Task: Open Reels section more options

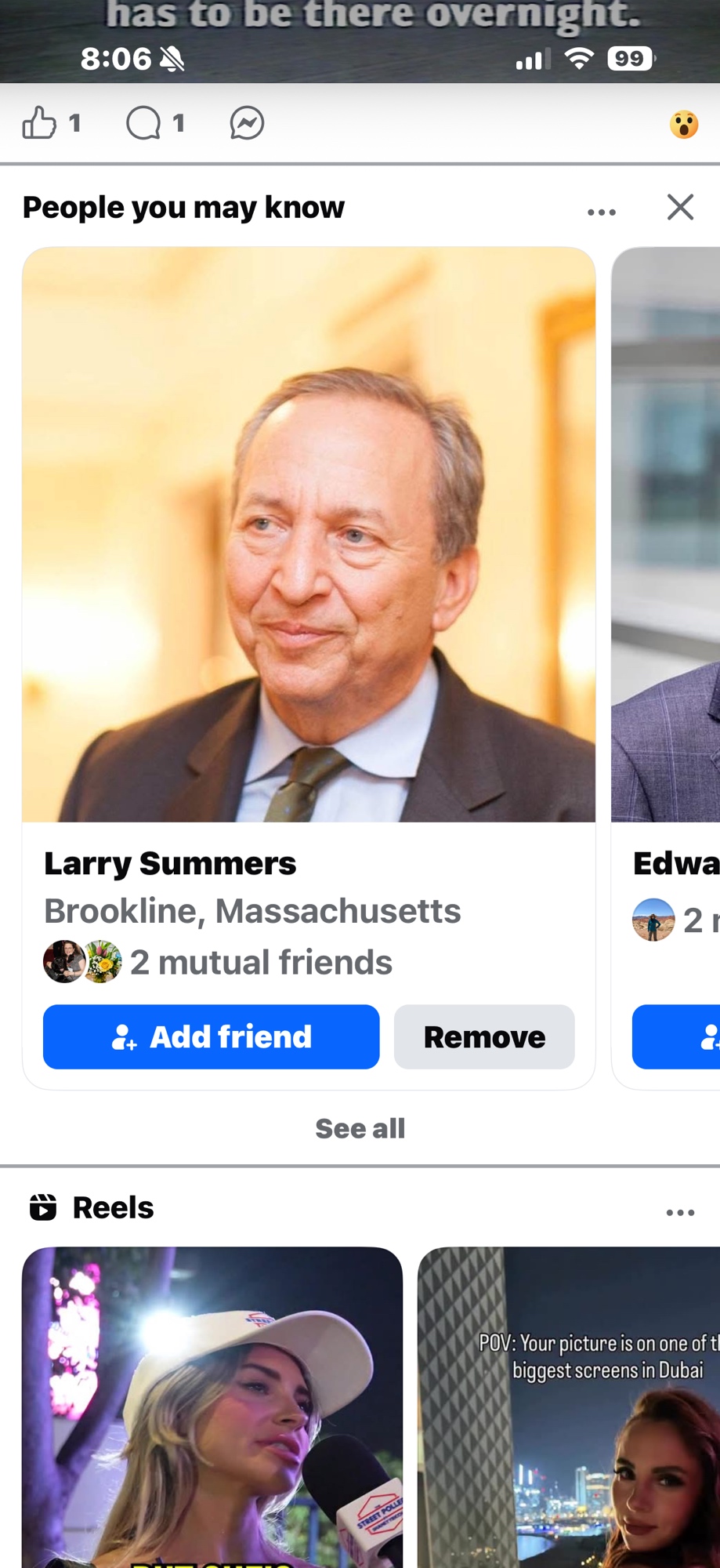Action: click(x=680, y=1212)
